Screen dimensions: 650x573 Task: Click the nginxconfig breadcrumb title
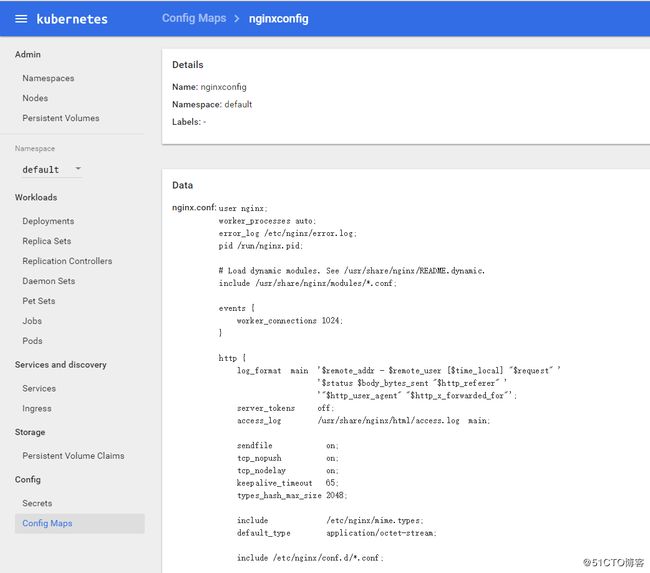click(279, 19)
